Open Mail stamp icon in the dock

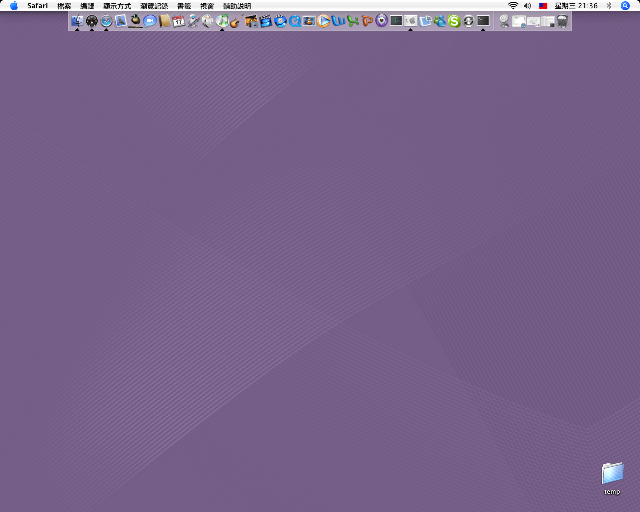(121, 21)
